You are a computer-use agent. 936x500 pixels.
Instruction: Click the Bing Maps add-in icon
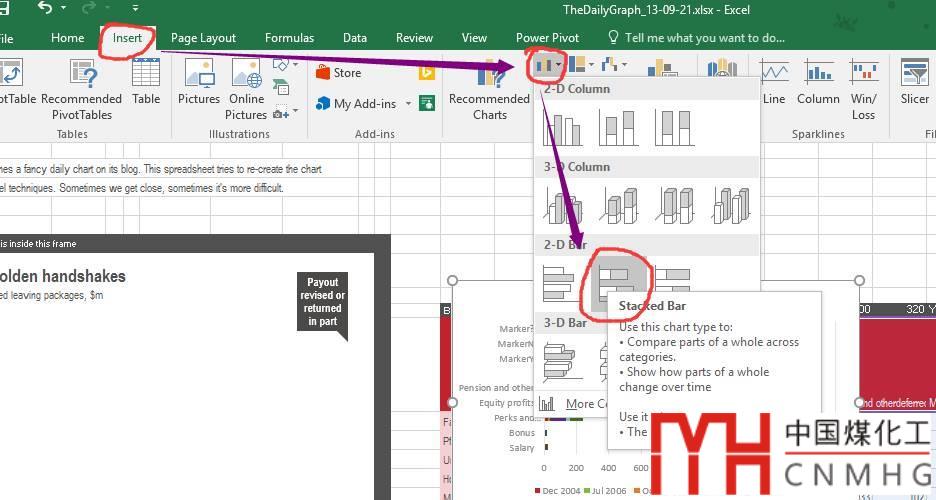tap(427, 73)
